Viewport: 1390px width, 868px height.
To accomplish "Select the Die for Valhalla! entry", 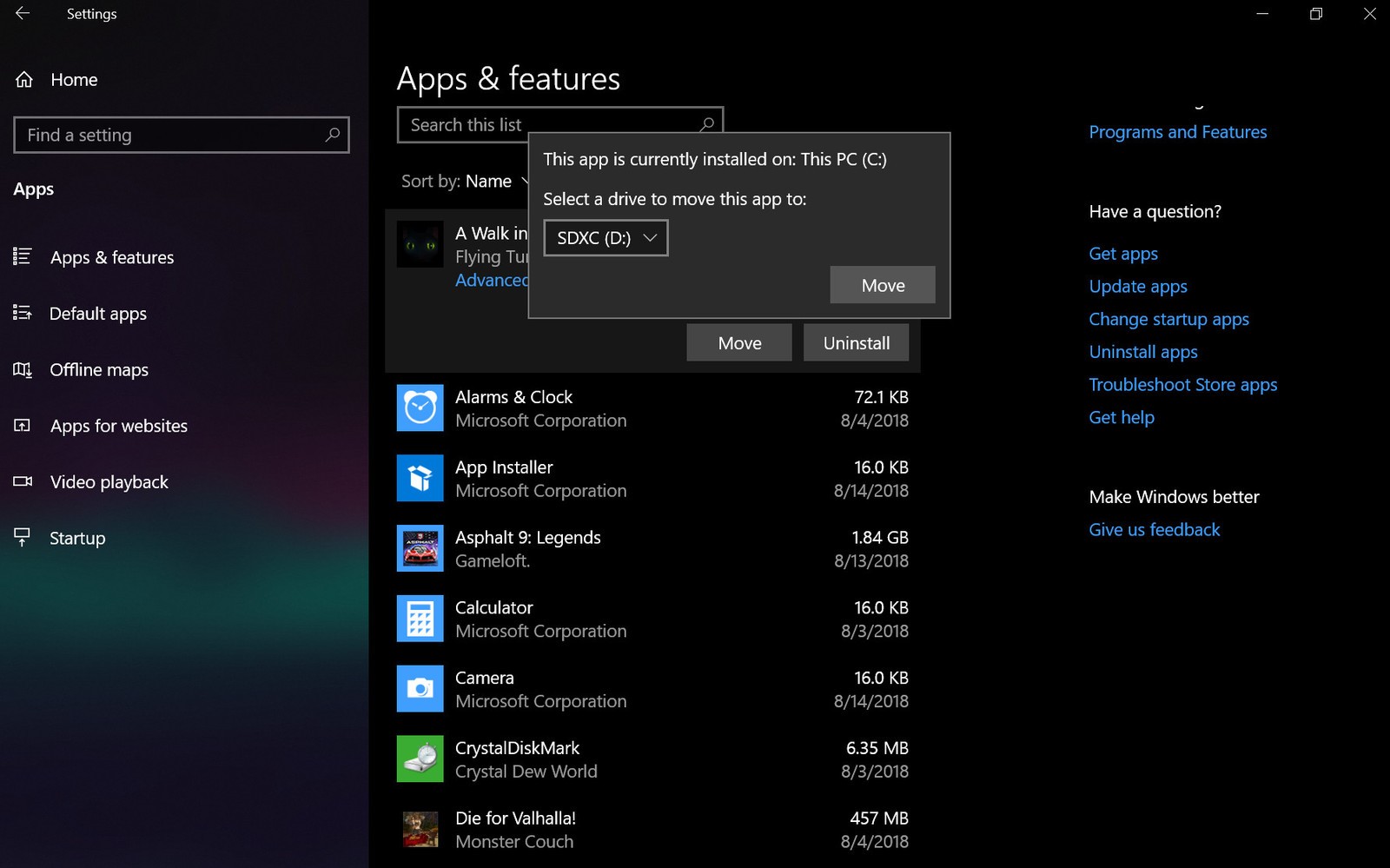I will tap(652, 831).
